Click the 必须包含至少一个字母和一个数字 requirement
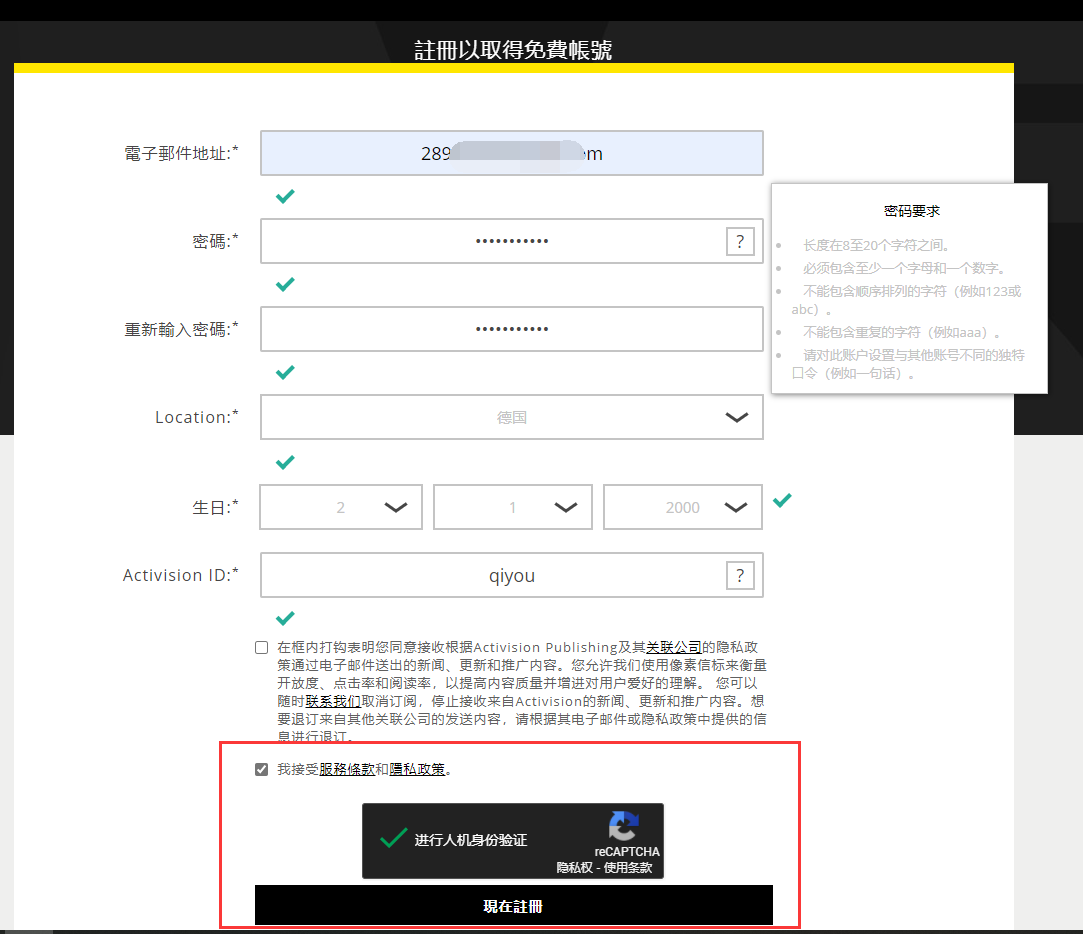This screenshot has width=1083, height=934. tap(905, 268)
